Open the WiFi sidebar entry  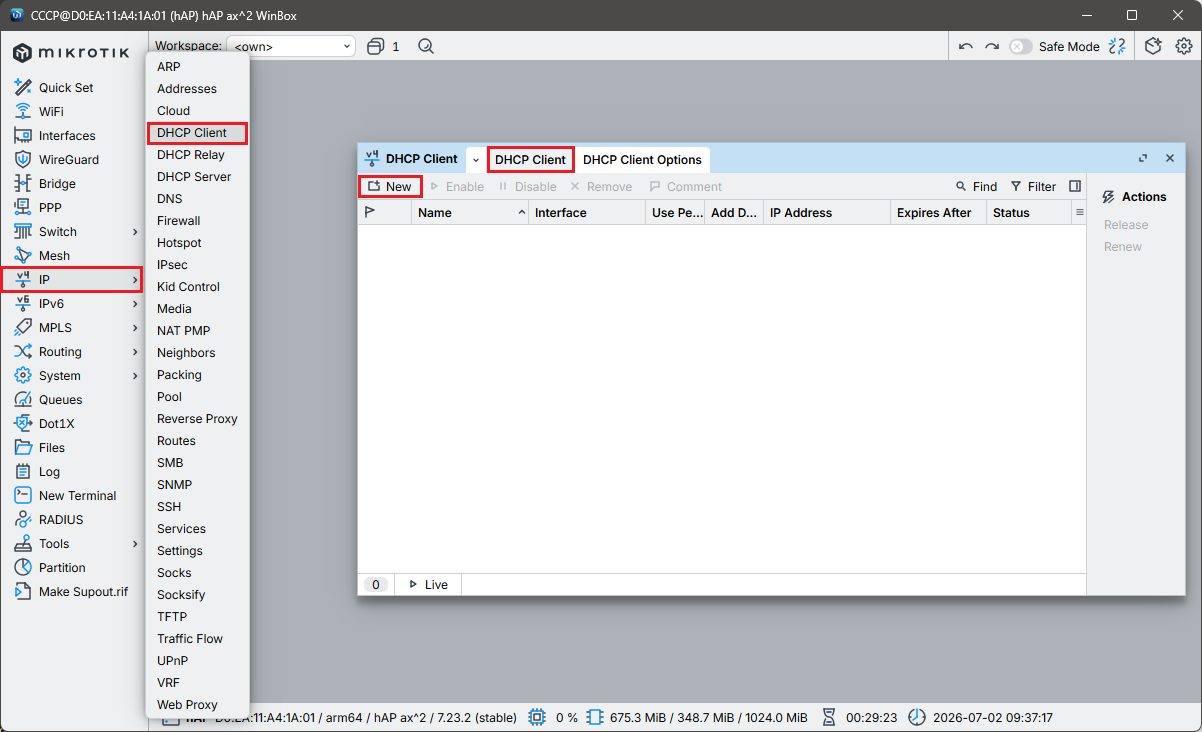(x=51, y=112)
